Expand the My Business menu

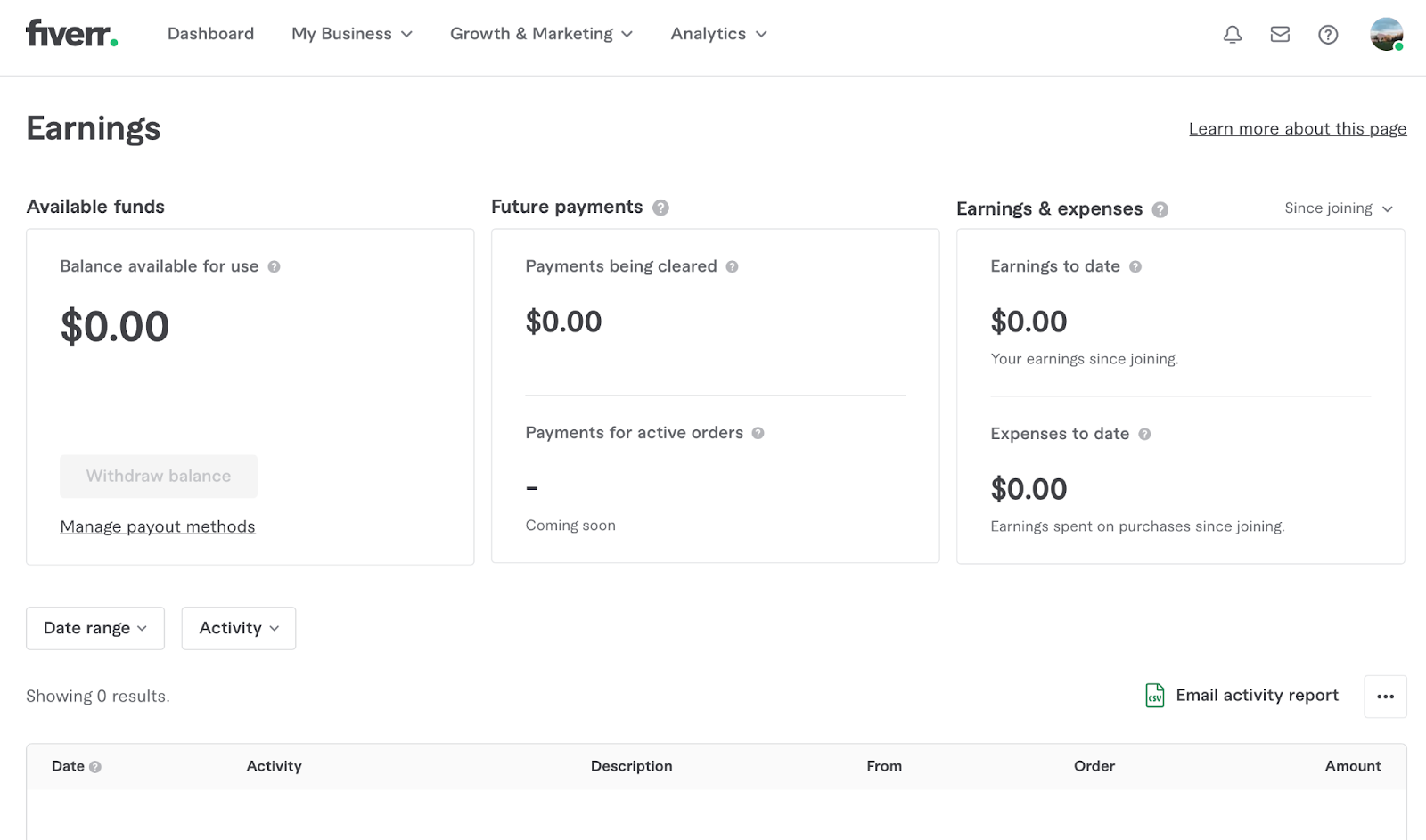pyautogui.click(x=352, y=34)
